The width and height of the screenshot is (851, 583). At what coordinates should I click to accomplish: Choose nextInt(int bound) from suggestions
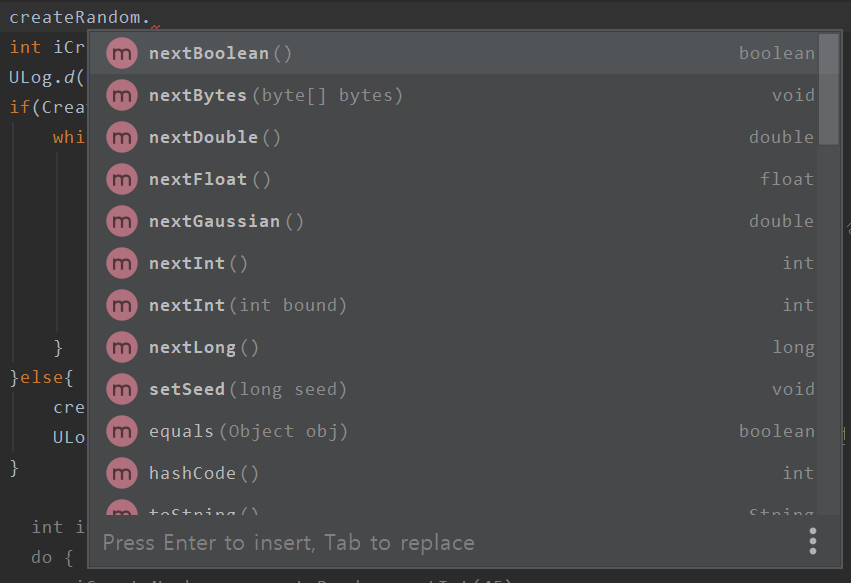[x=247, y=305]
